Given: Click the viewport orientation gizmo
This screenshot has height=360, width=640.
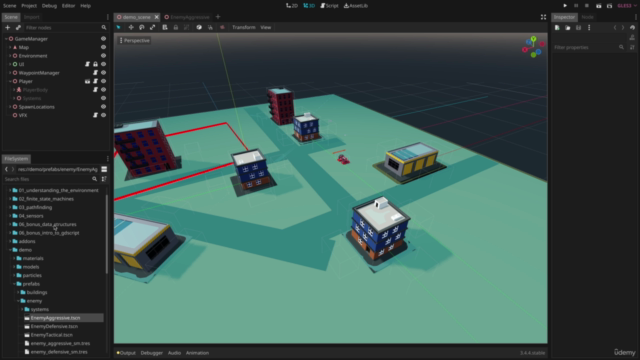Looking at the screenshot, I should pyautogui.click(x=533, y=47).
